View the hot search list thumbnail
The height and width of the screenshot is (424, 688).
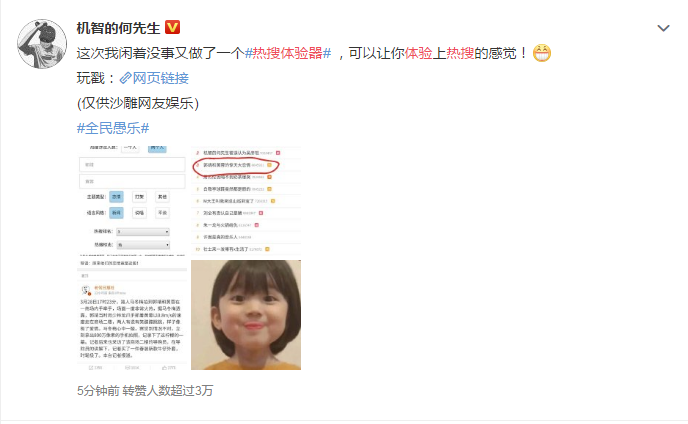pos(246,201)
